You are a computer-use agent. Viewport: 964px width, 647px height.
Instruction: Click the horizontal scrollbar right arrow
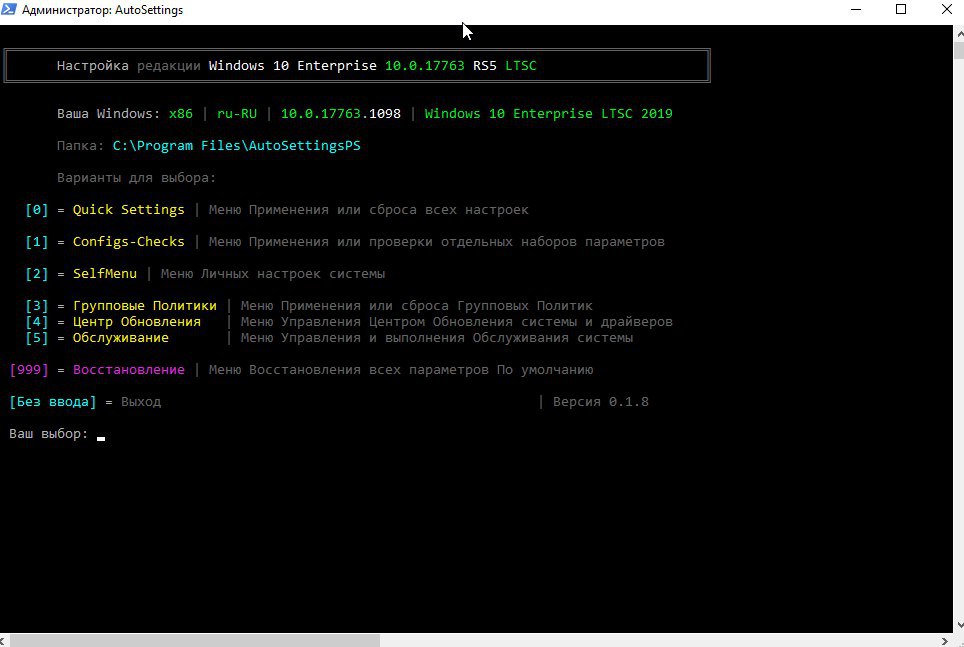point(947,640)
